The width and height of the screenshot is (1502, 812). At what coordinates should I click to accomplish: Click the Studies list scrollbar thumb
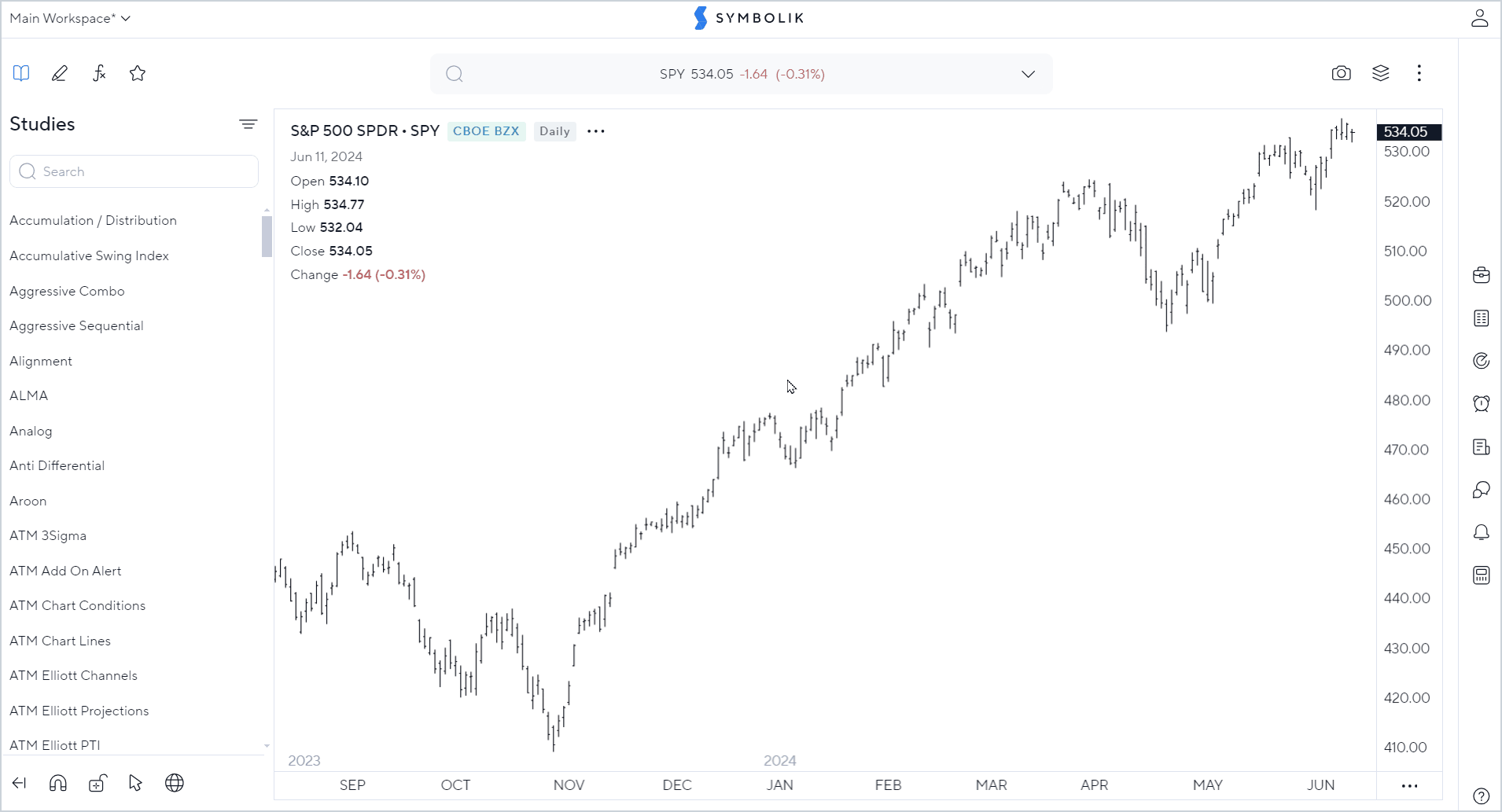click(x=267, y=236)
